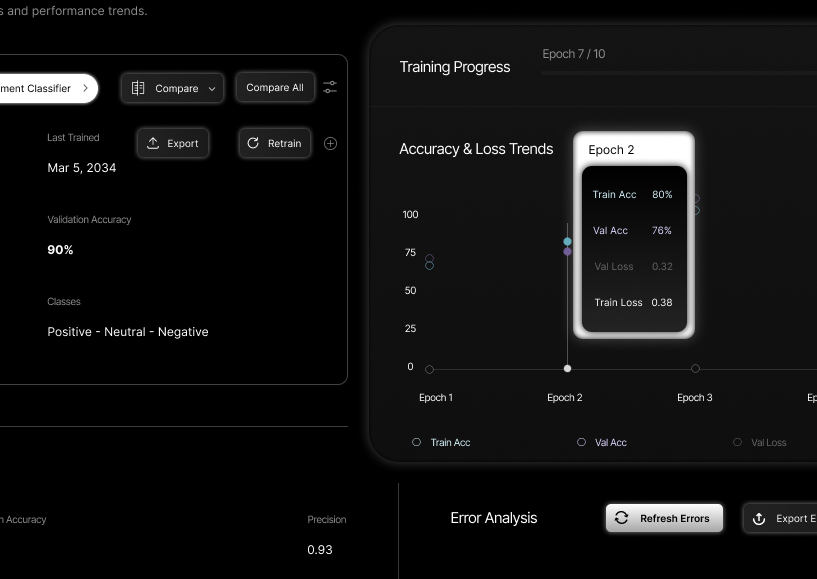Open the Compare dropdown
The width and height of the screenshot is (817, 579).
pos(172,88)
